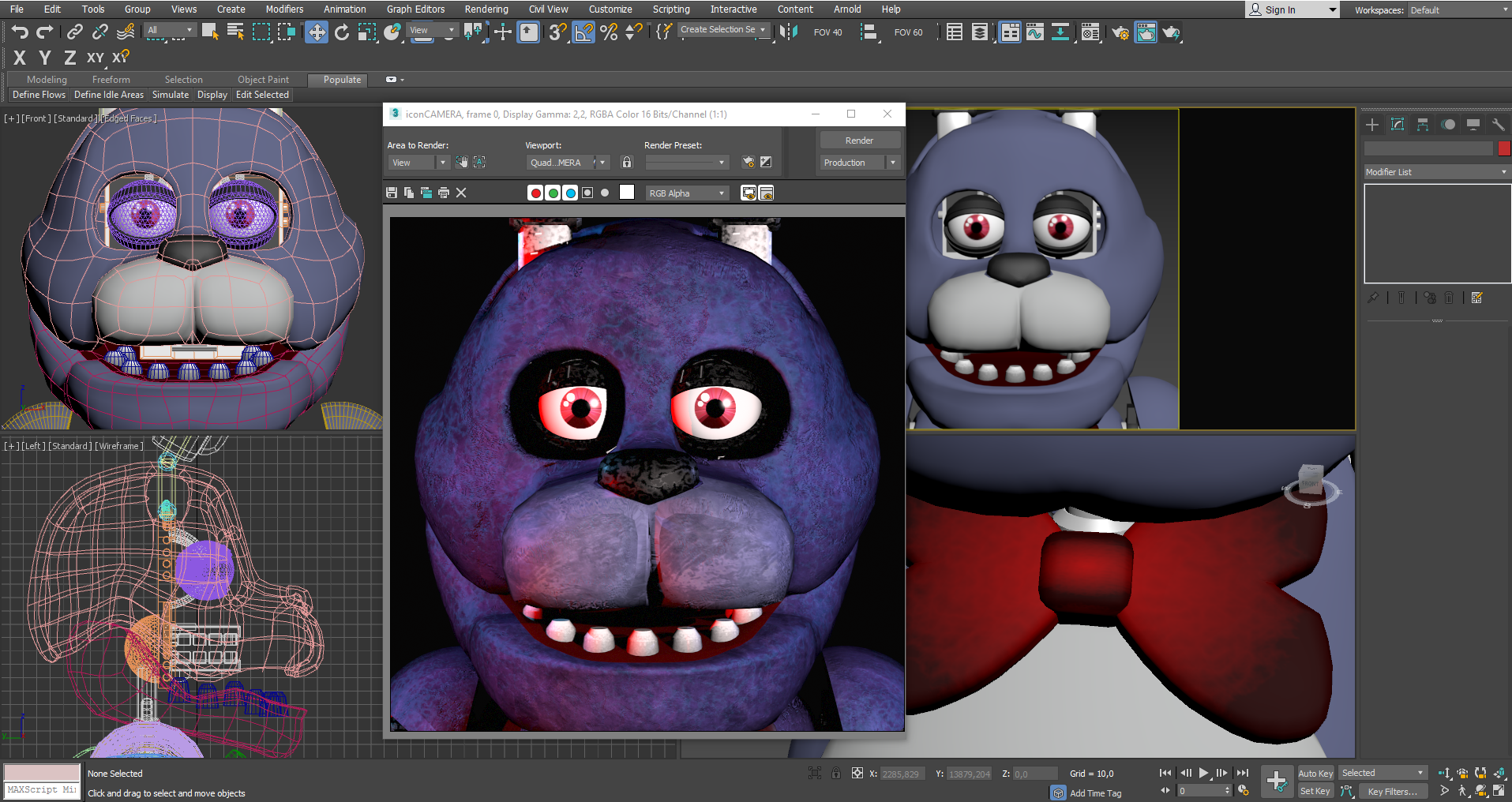The image size is (1512, 802).
Task: Clear the rendered image with X icon
Action: click(x=461, y=193)
